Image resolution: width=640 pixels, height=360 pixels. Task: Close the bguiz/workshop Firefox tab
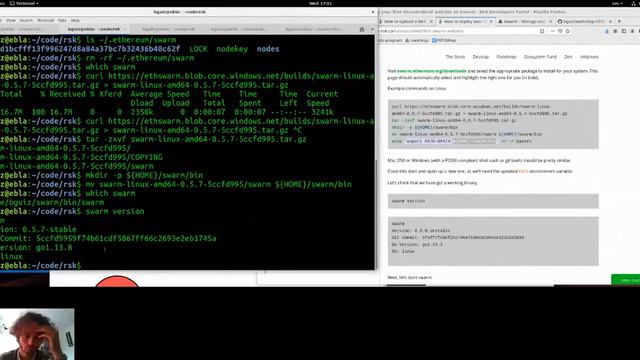click(610, 21)
